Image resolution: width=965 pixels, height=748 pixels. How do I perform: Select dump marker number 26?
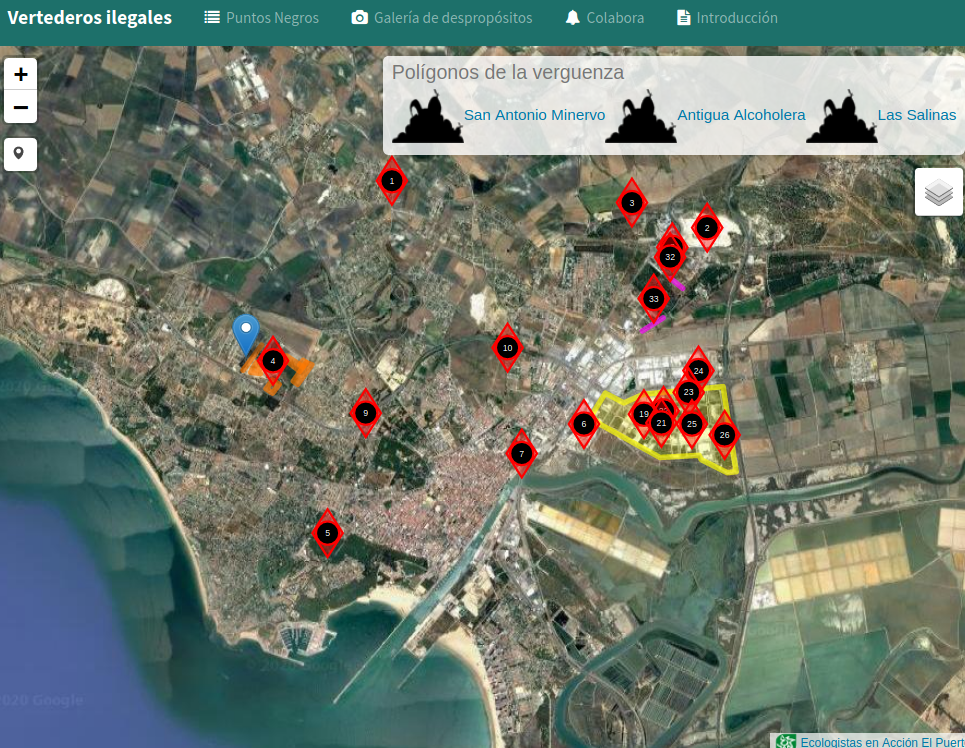(x=724, y=435)
